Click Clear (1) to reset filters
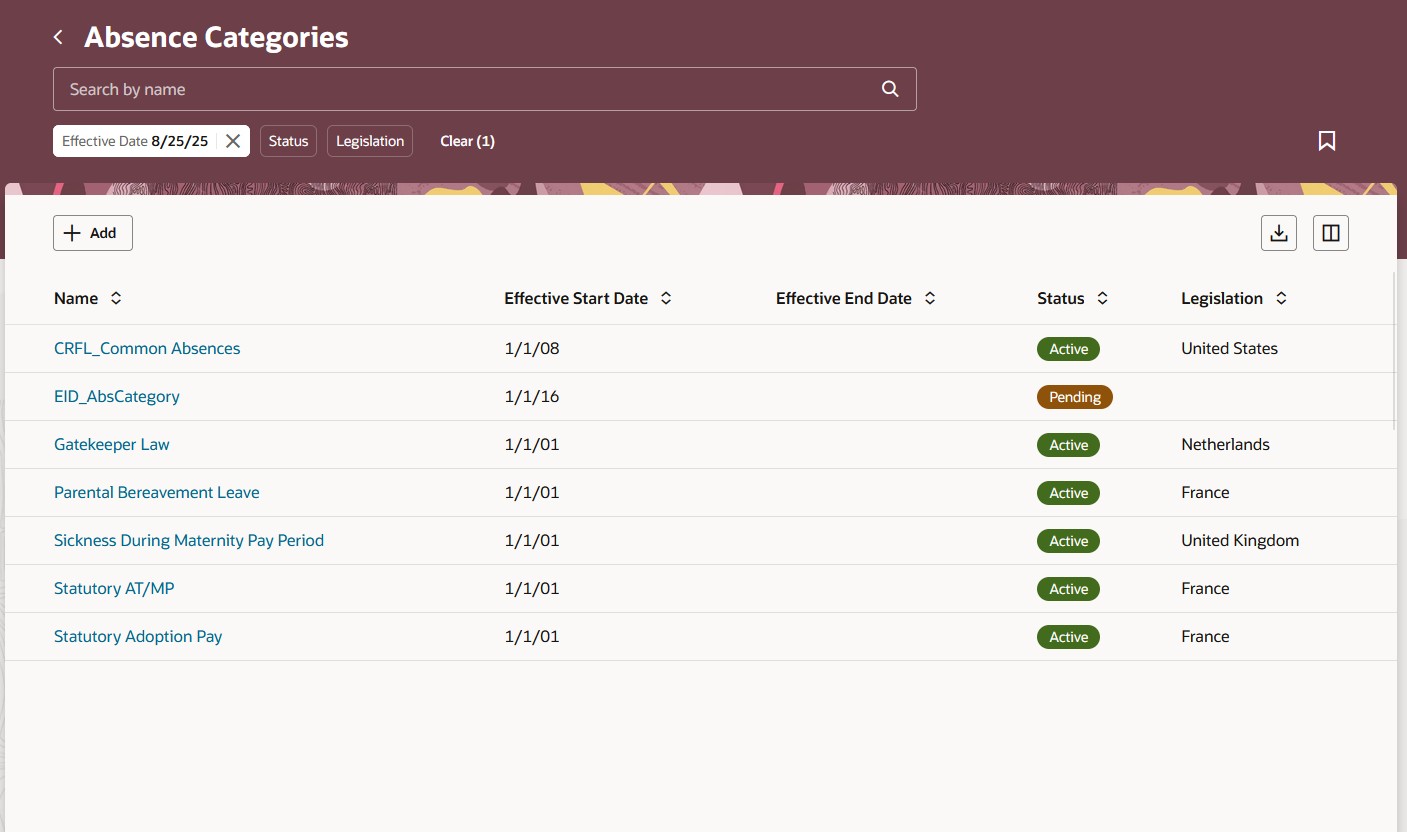 pyautogui.click(x=467, y=140)
